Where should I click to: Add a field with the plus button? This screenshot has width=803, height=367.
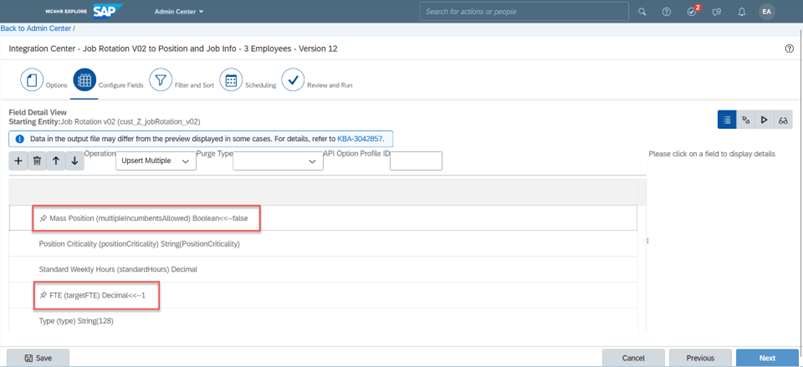(18, 161)
